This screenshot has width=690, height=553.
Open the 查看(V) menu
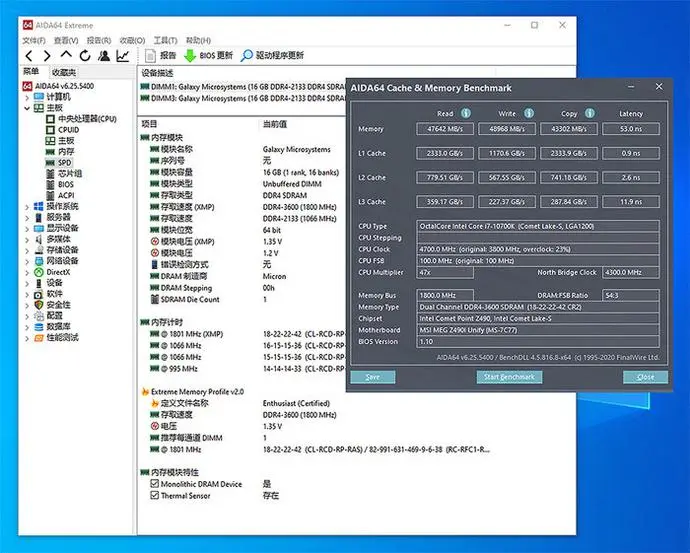(x=66, y=40)
